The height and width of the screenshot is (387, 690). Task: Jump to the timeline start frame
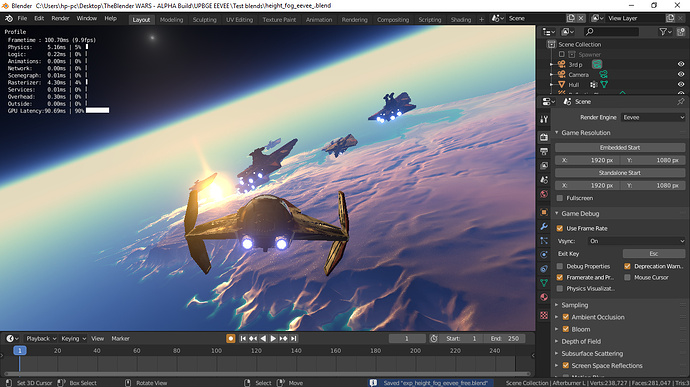coord(243,339)
